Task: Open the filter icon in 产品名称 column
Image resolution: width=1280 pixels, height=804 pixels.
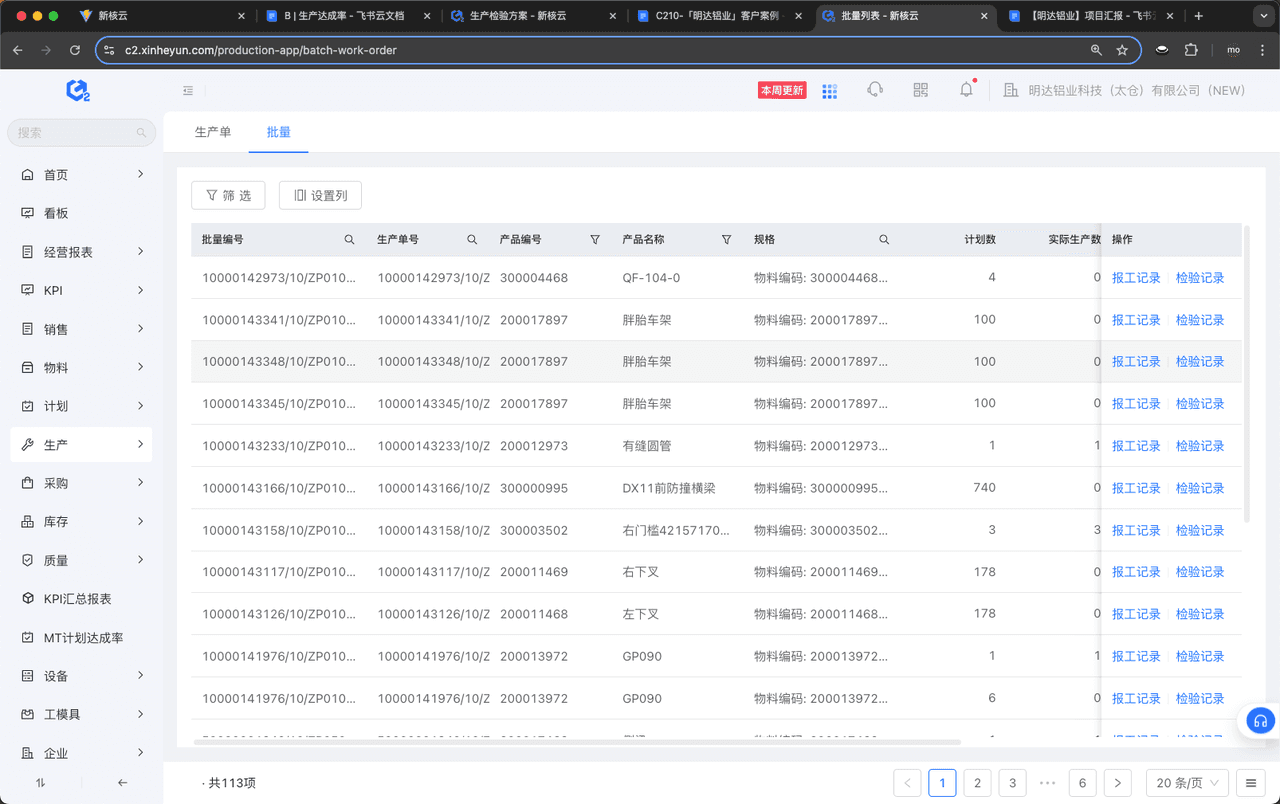Action: pyautogui.click(x=726, y=240)
